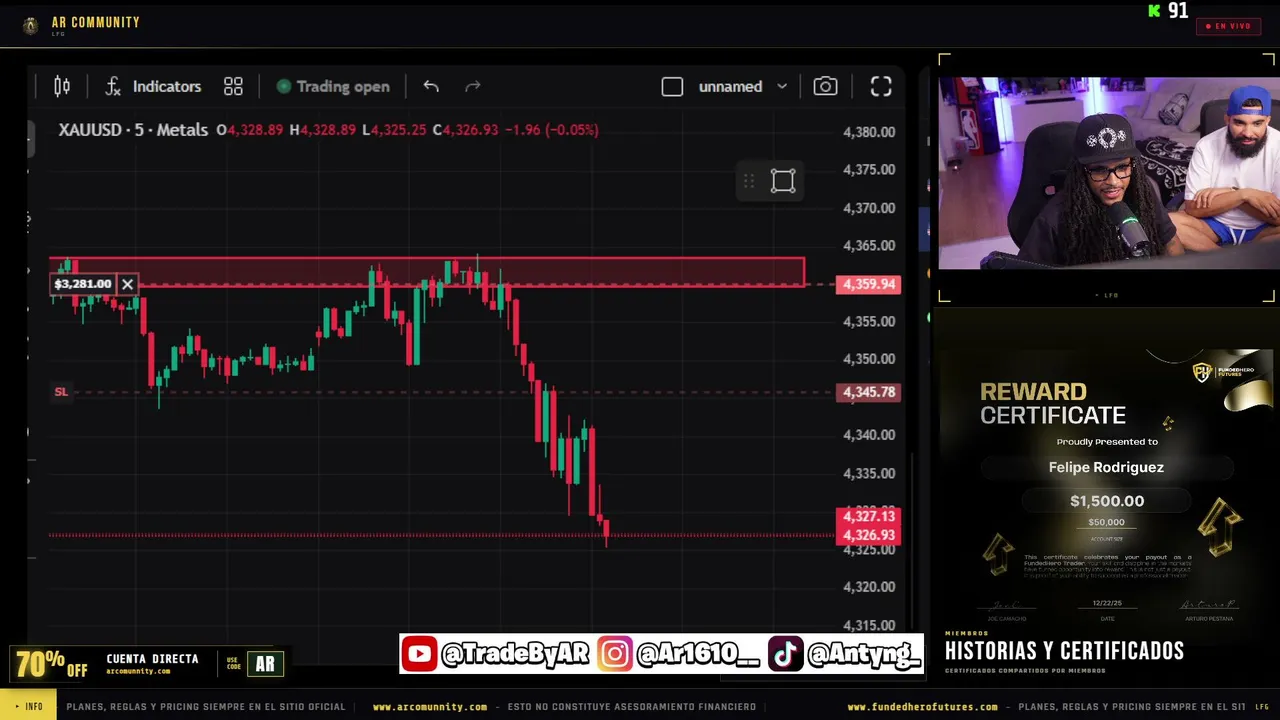
Task: Click the @Antyng_ handle
Action: click(x=863, y=654)
